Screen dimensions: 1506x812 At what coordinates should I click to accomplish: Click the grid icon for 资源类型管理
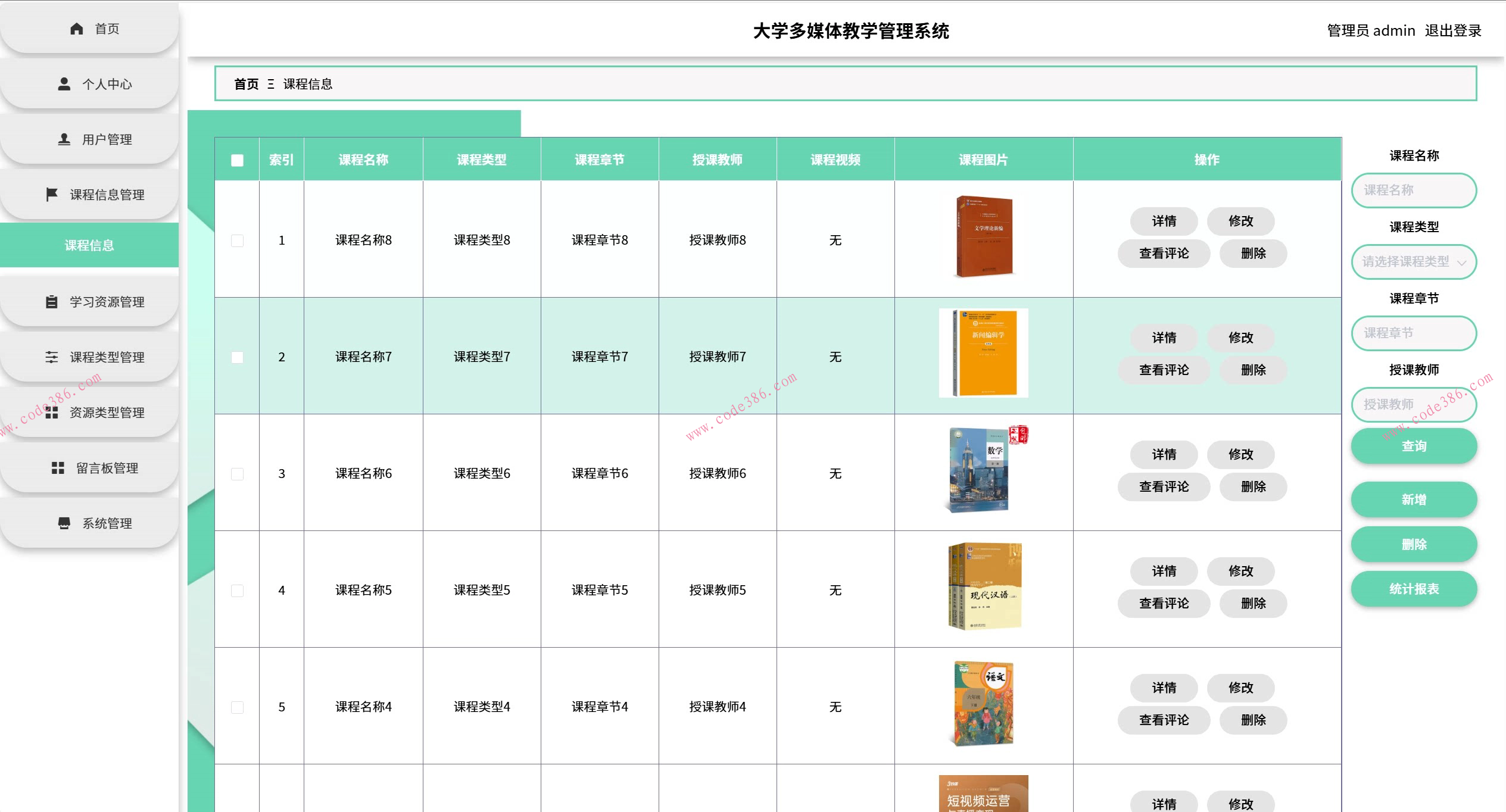[52, 412]
